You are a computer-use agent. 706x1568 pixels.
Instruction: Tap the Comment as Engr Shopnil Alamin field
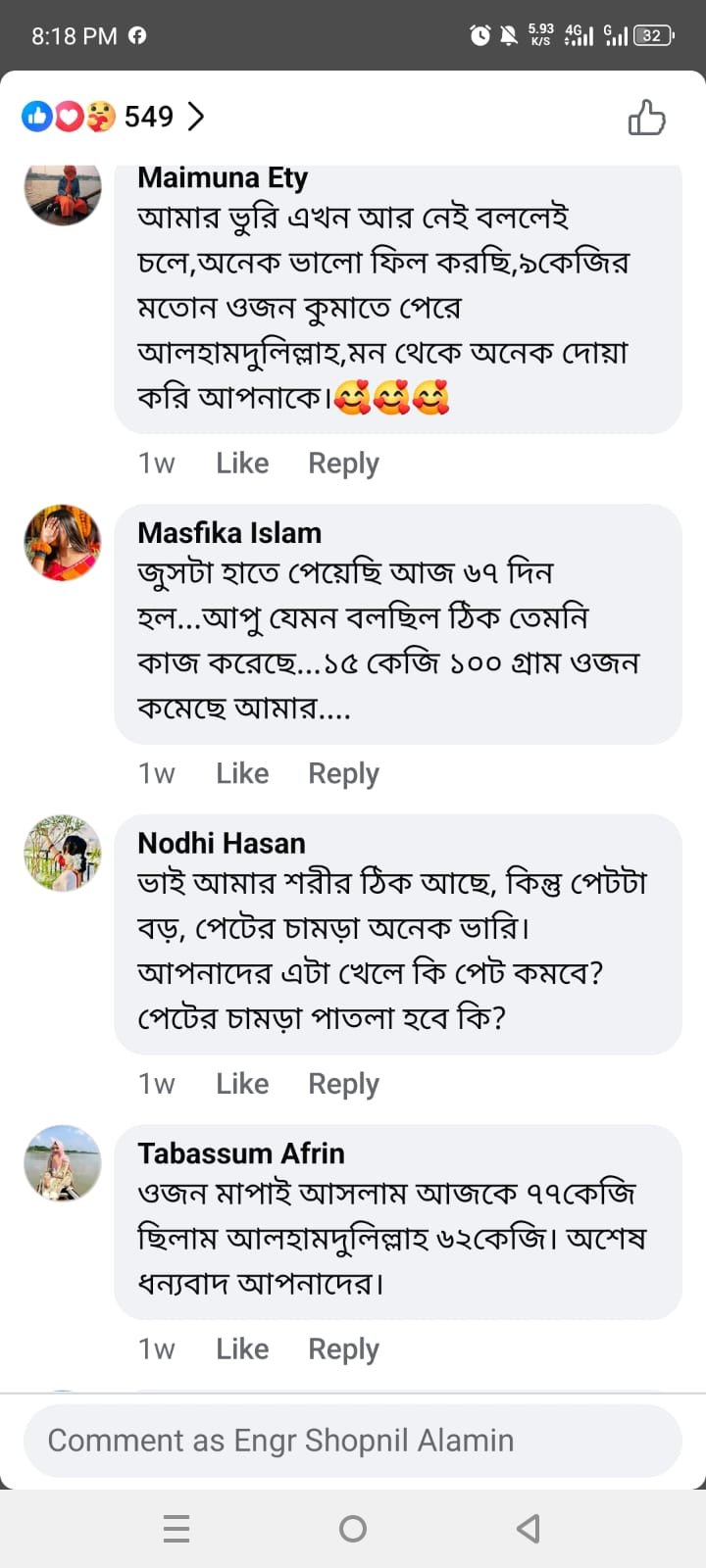pyautogui.click(x=353, y=1441)
